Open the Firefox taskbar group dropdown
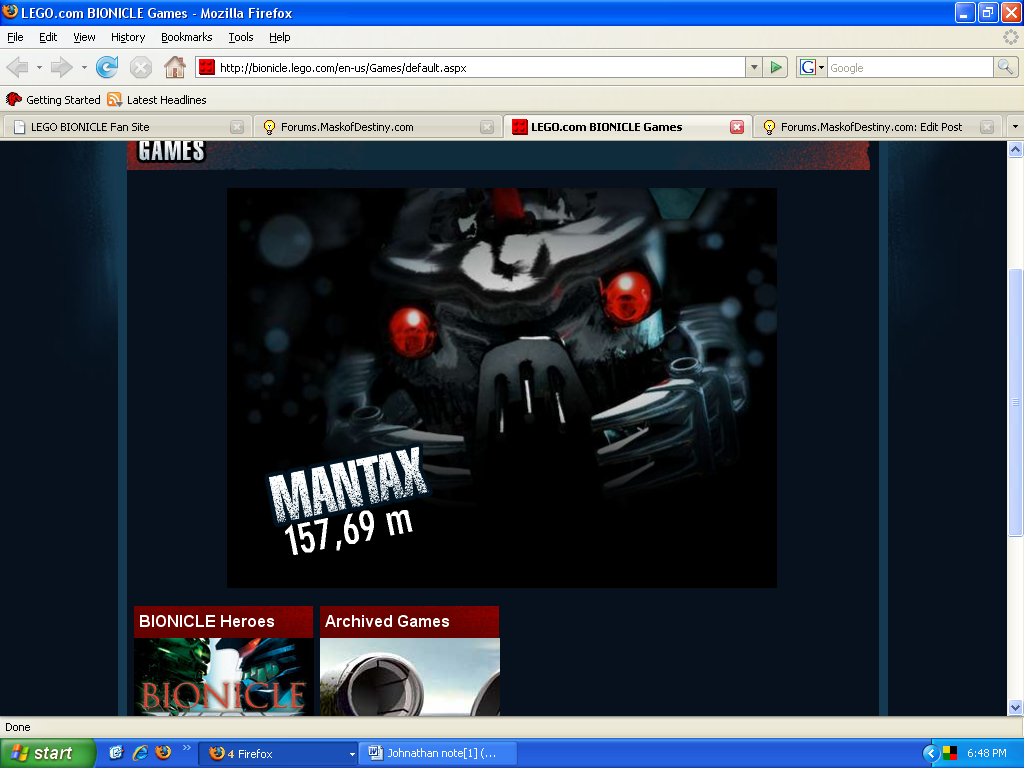 coord(351,754)
